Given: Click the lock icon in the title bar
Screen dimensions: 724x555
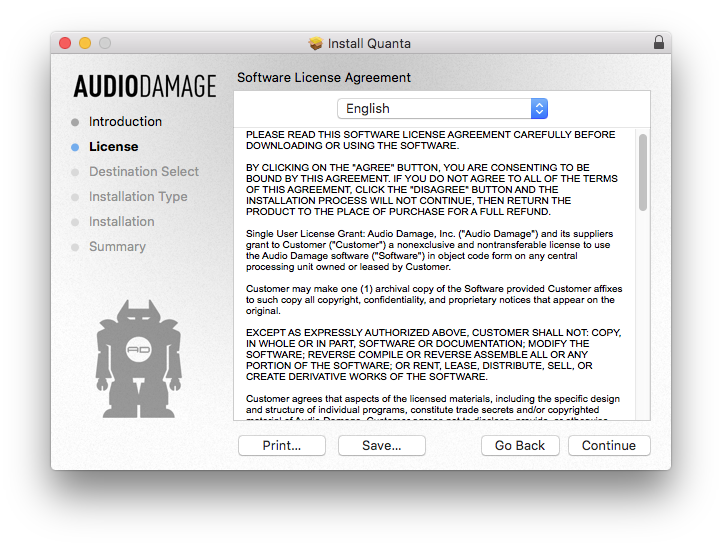Looking at the screenshot, I should (658, 42).
